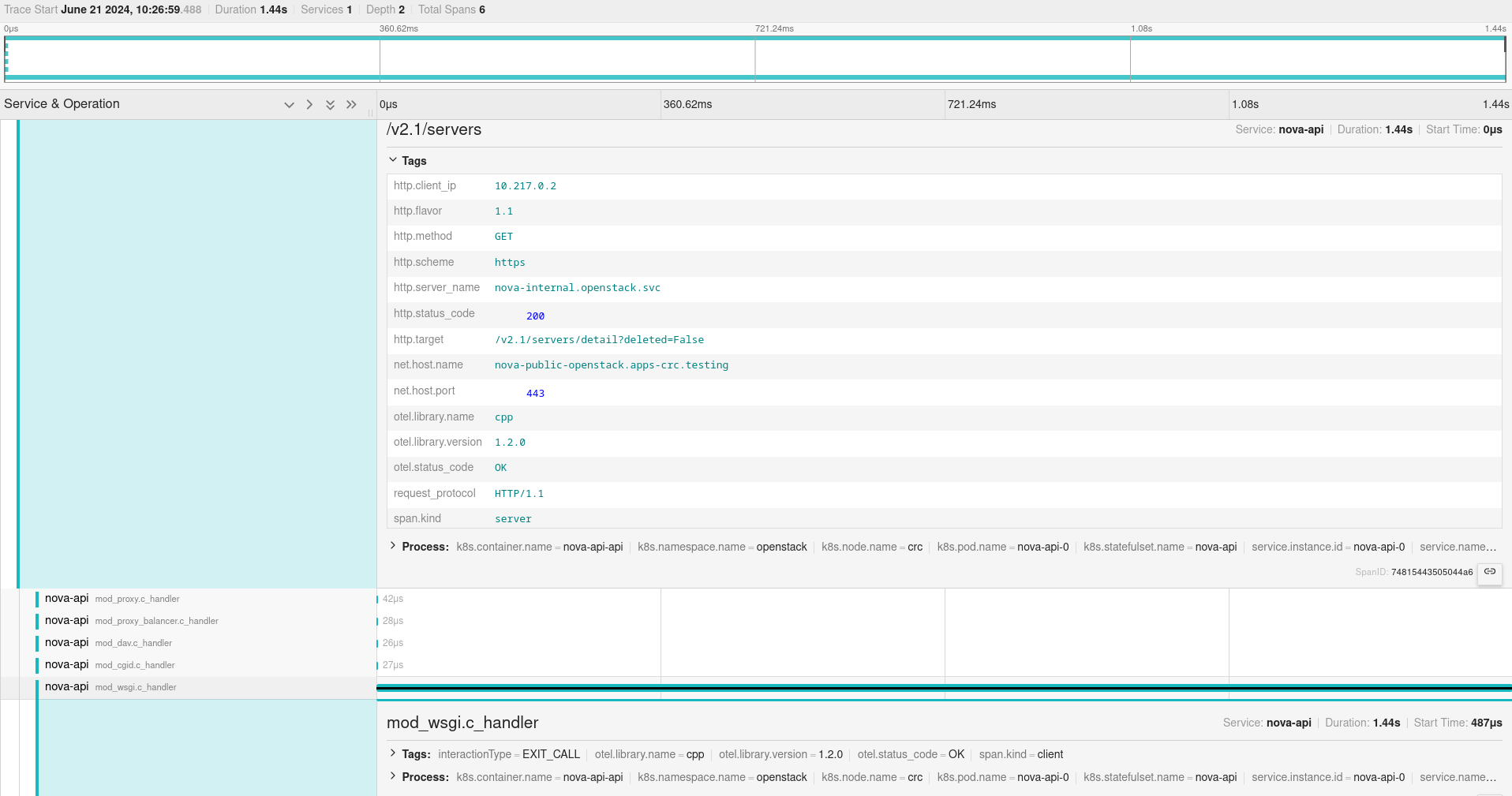Expand one level using the right chevron
Image resolution: width=1512 pixels, height=796 pixels.
(309, 105)
